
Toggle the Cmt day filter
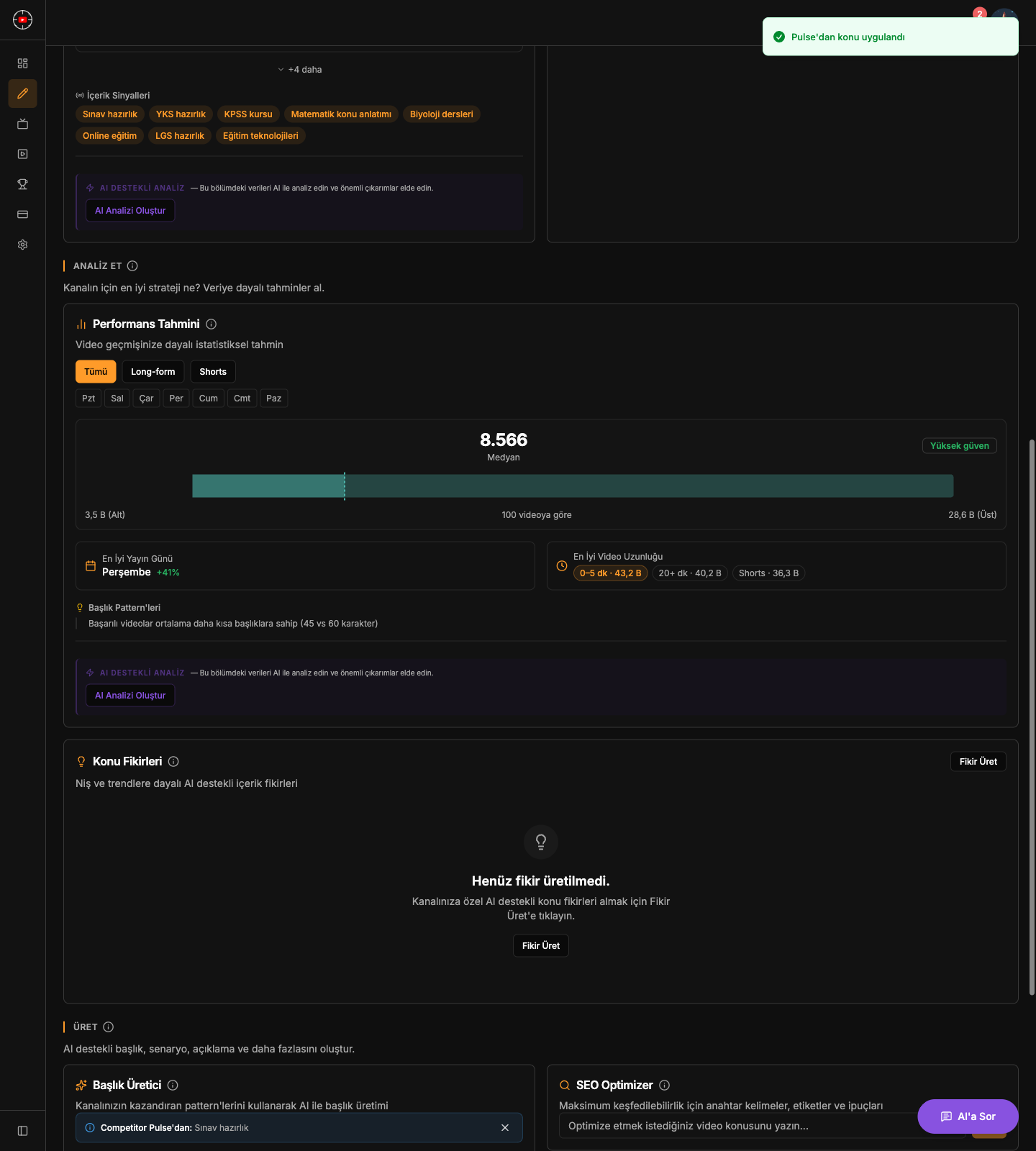[x=242, y=399]
